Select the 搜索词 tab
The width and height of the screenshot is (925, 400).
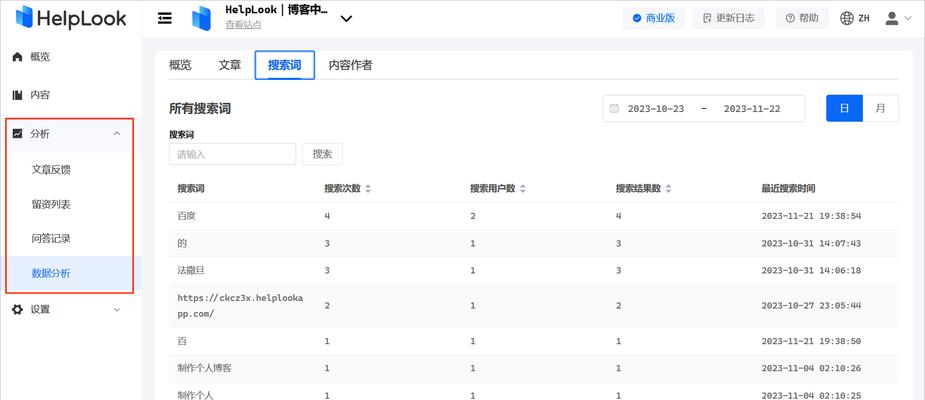(284, 65)
